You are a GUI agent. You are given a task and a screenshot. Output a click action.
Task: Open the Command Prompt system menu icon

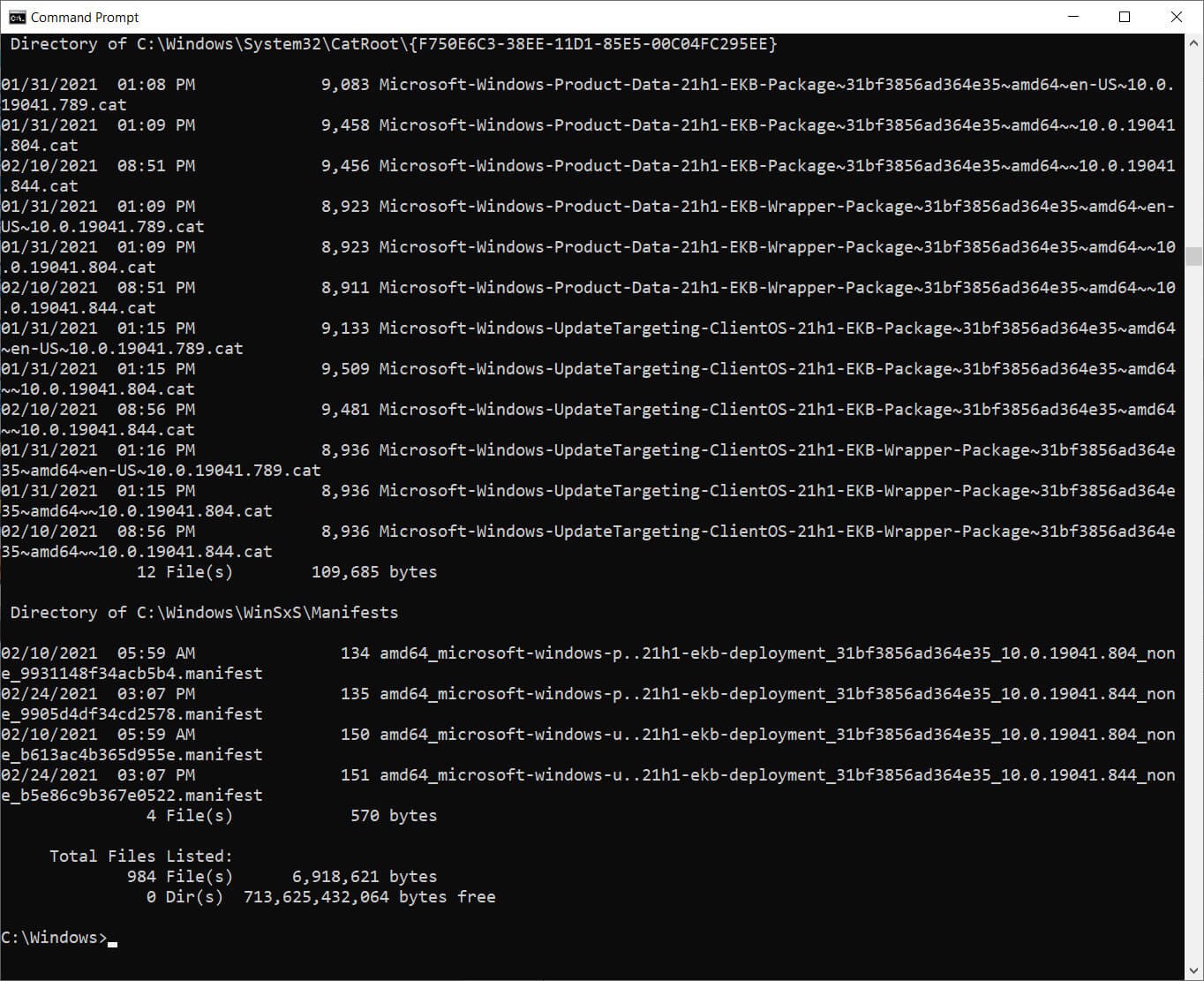click(x=17, y=17)
